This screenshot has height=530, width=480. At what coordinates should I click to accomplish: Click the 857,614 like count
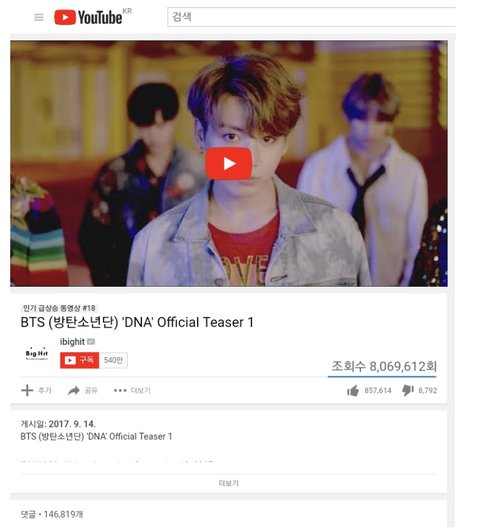click(x=378, y=391)
